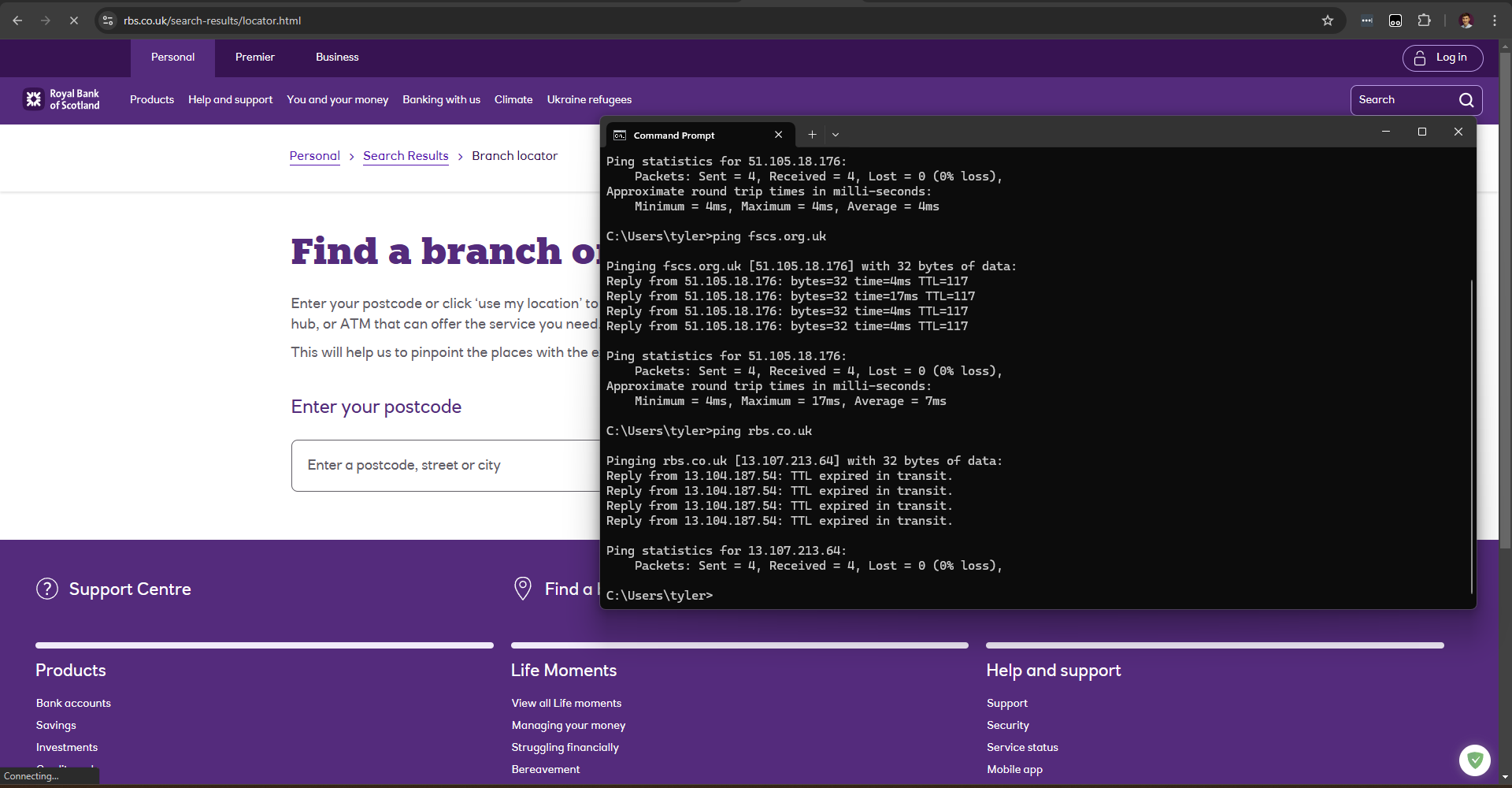This screenshot has height=788, width=1512.
Task: Open Chrome three-dot menu
Action: coord(1495,20)
